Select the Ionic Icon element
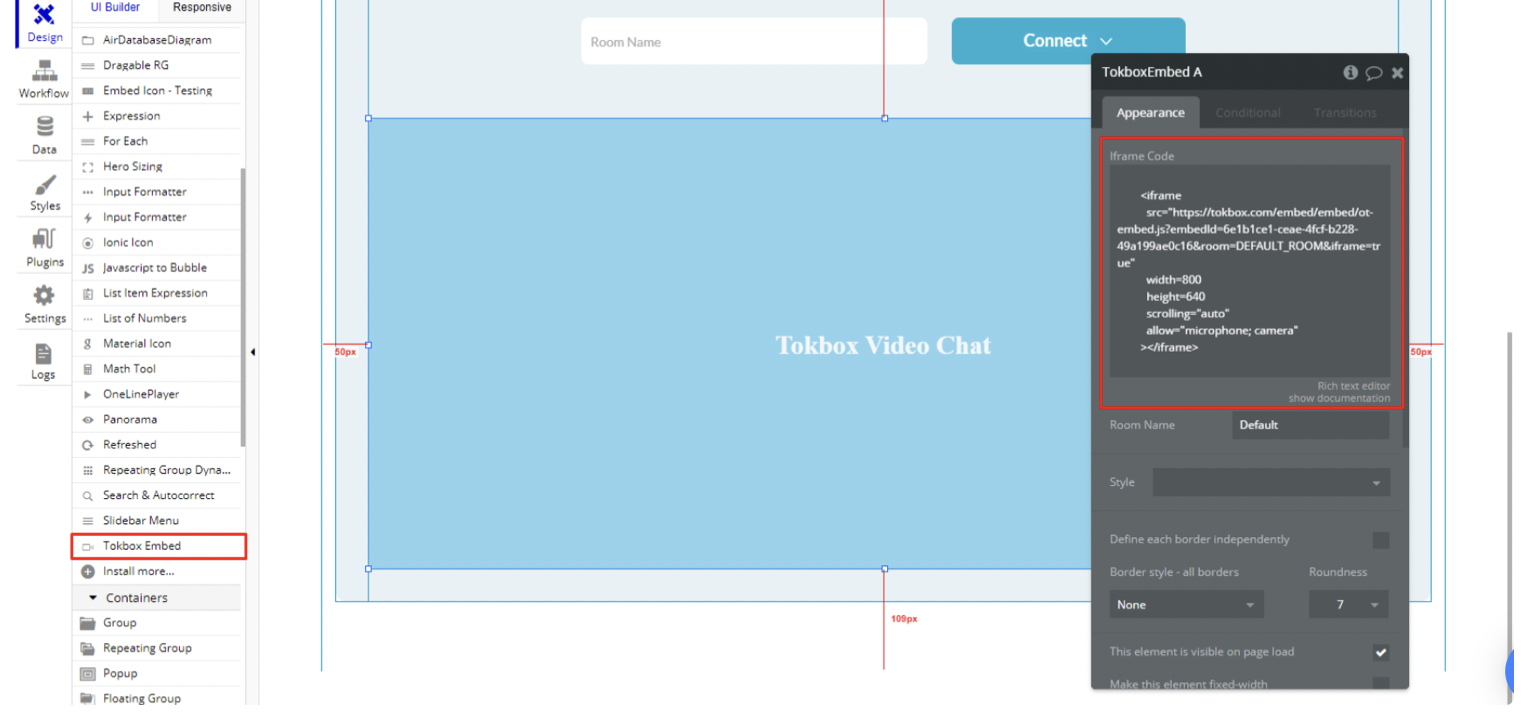 [157, 242]
